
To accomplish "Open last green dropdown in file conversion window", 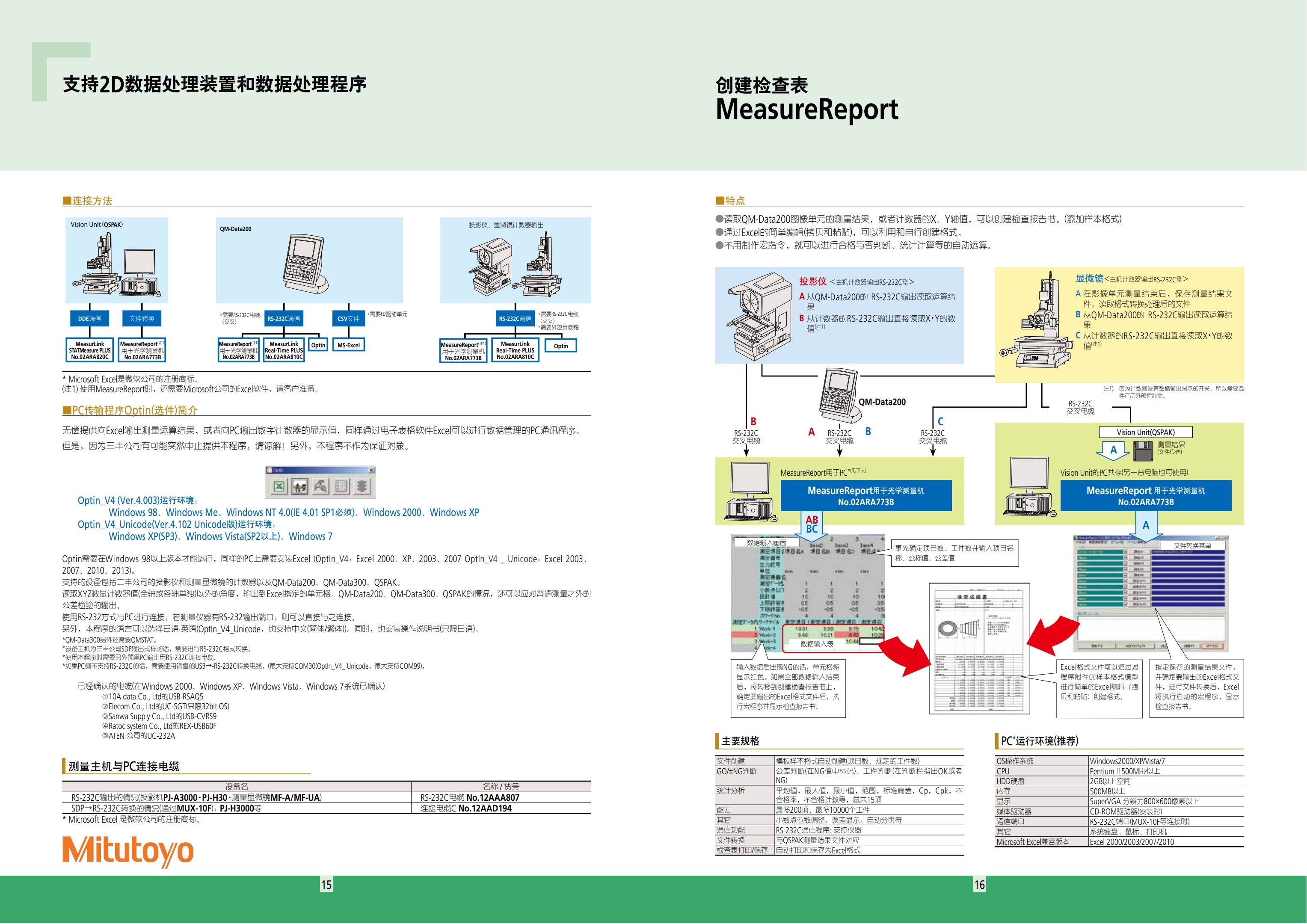I will [x=1125, y=604].
